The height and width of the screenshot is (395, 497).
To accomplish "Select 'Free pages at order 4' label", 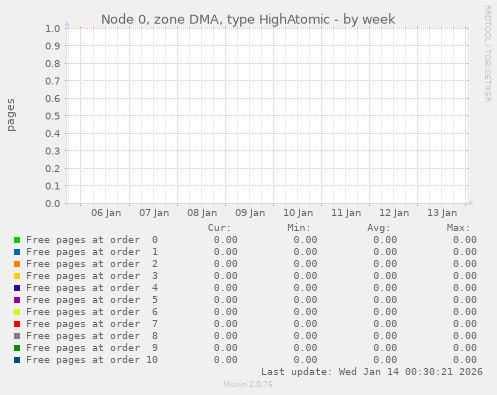I will click(x=92, y=288).
